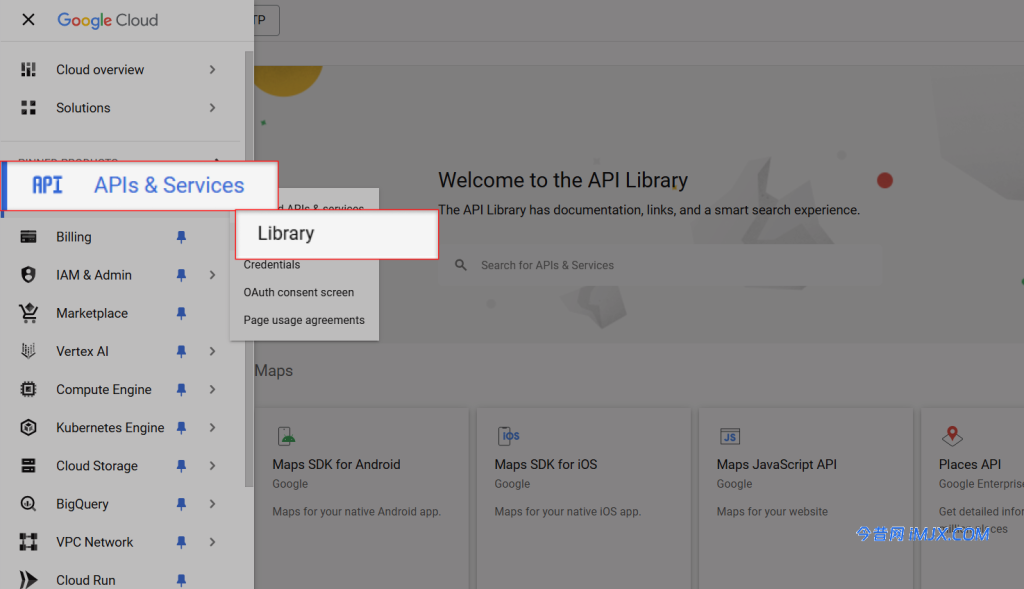
Task: Select APIs & Services in the sidebar
Action: (x=141, y=185)
